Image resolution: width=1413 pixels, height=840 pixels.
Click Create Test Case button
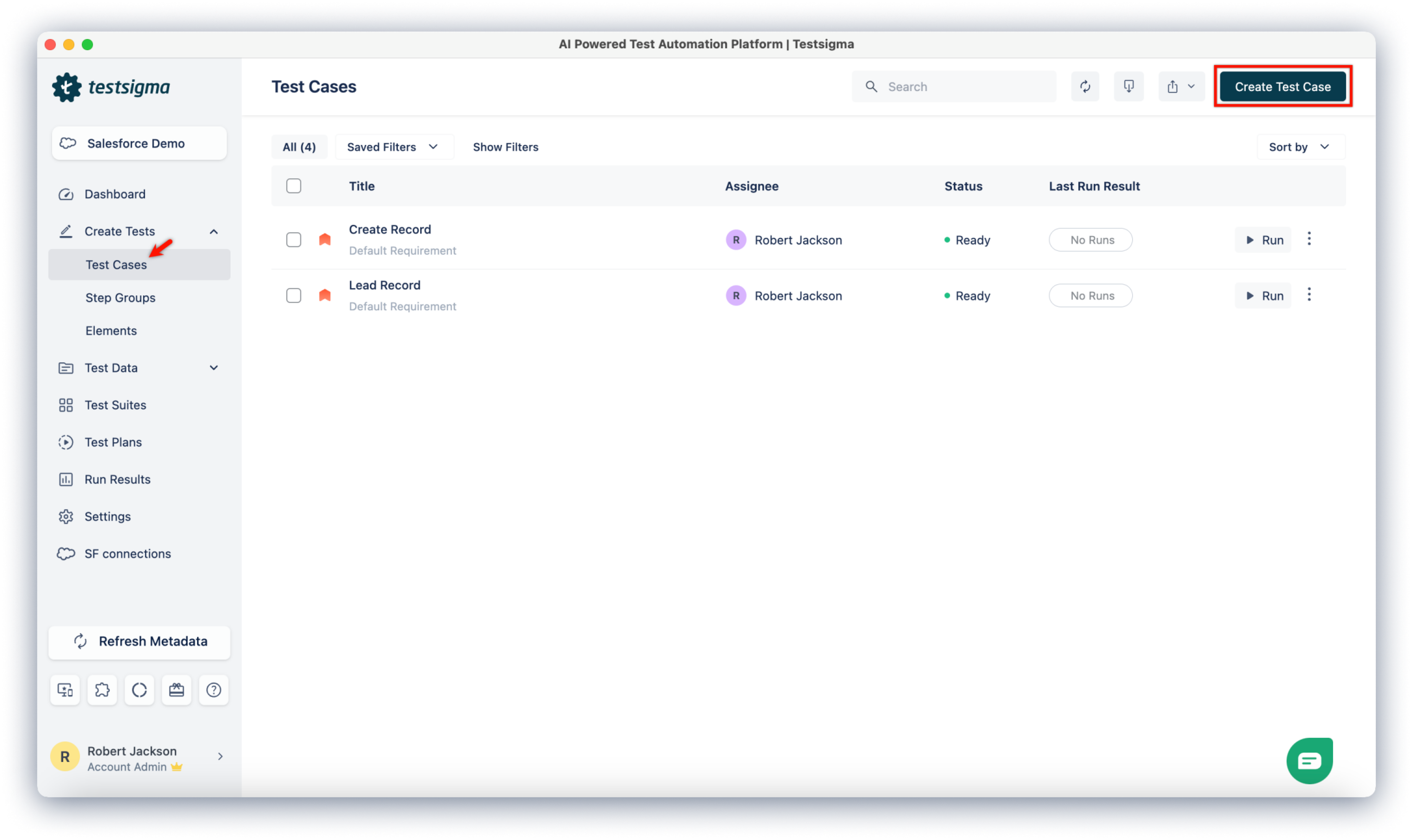click(1282, 87)
